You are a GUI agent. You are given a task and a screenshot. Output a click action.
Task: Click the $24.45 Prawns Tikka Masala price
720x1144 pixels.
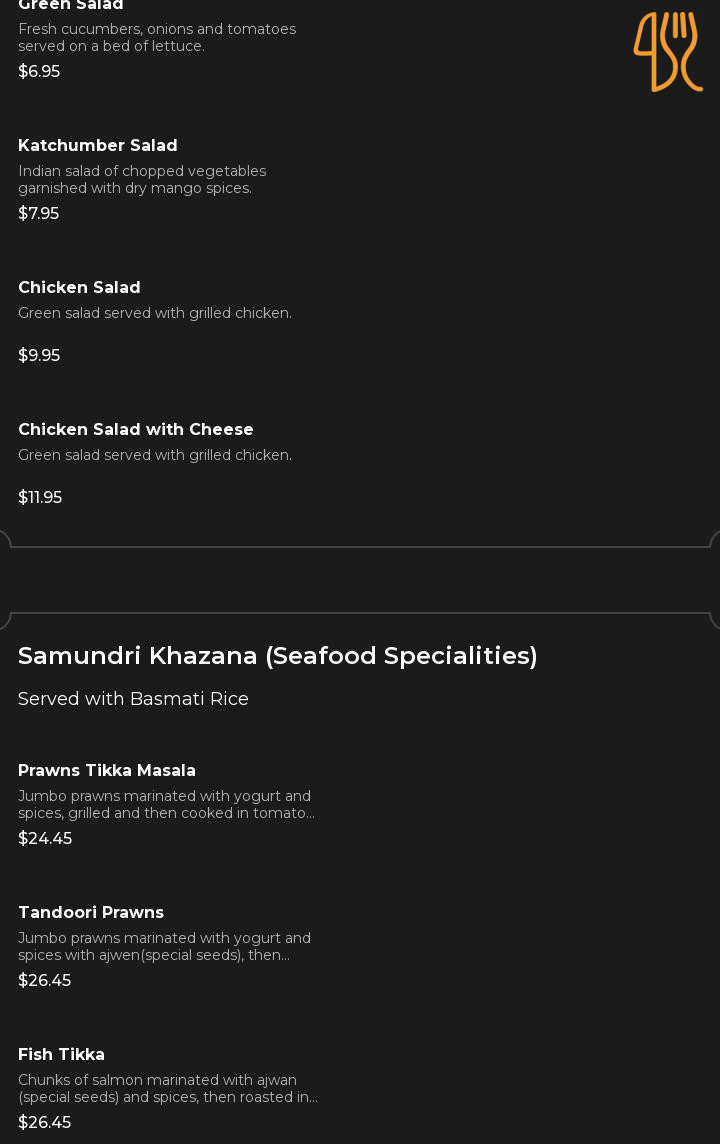[45, 839]
